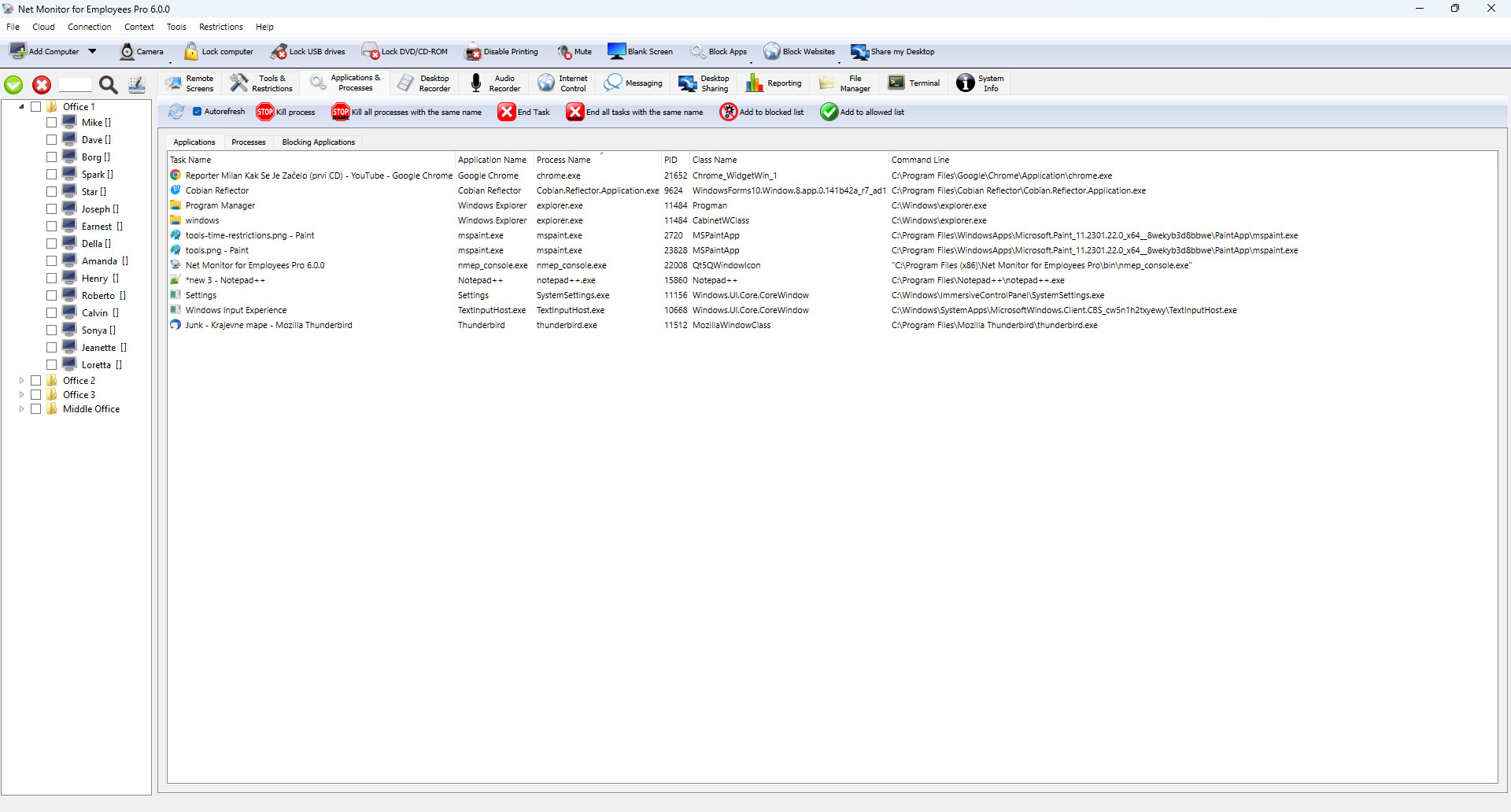Open the Add Computer dropdown arrow
1511x812 pixels.
pos(92,52)
